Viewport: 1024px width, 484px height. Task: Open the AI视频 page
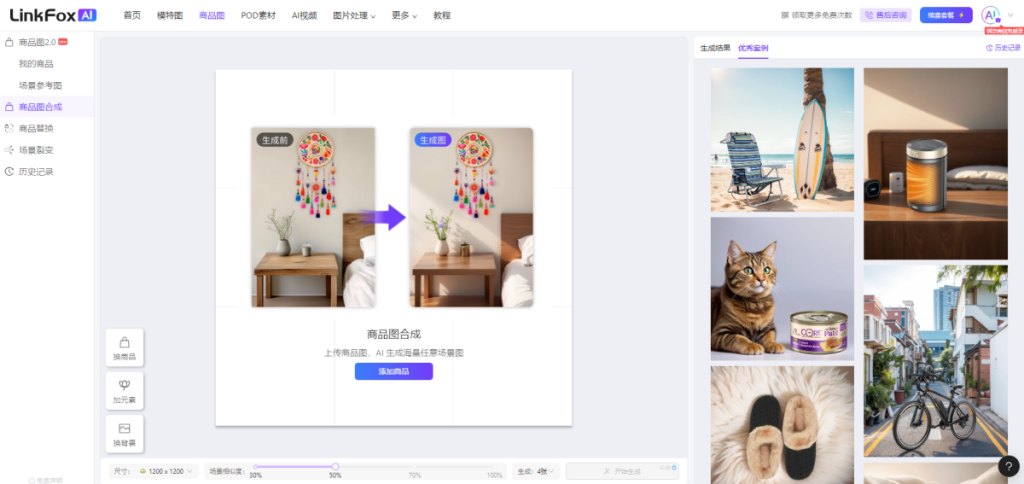304,16
